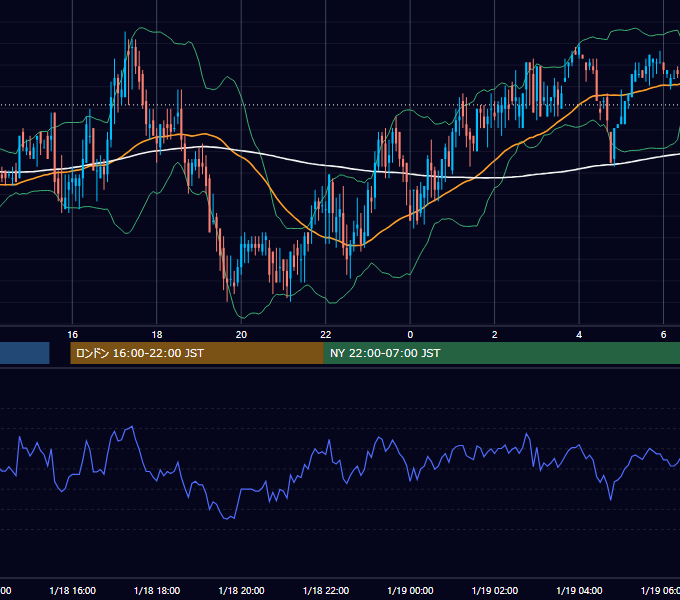Click the NY 22:00-07:00 JST session bar

502,353
